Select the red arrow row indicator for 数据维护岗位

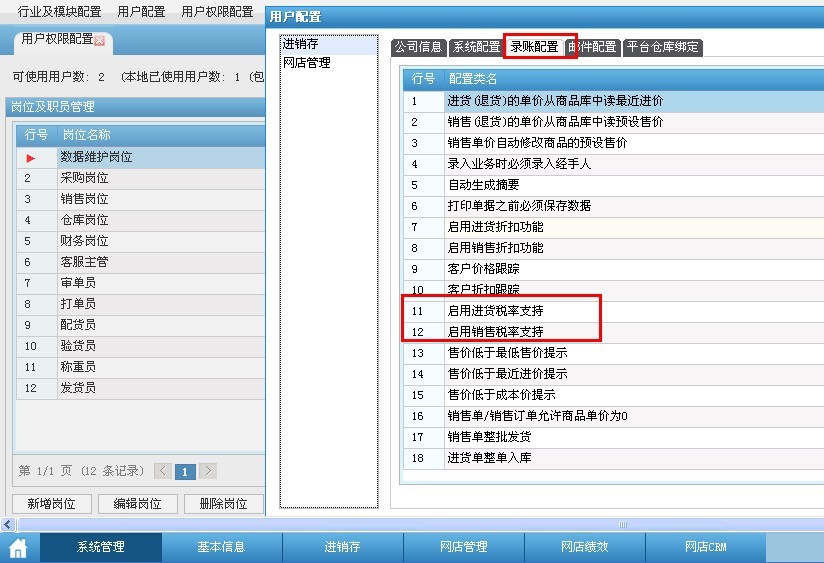(30, 158)
